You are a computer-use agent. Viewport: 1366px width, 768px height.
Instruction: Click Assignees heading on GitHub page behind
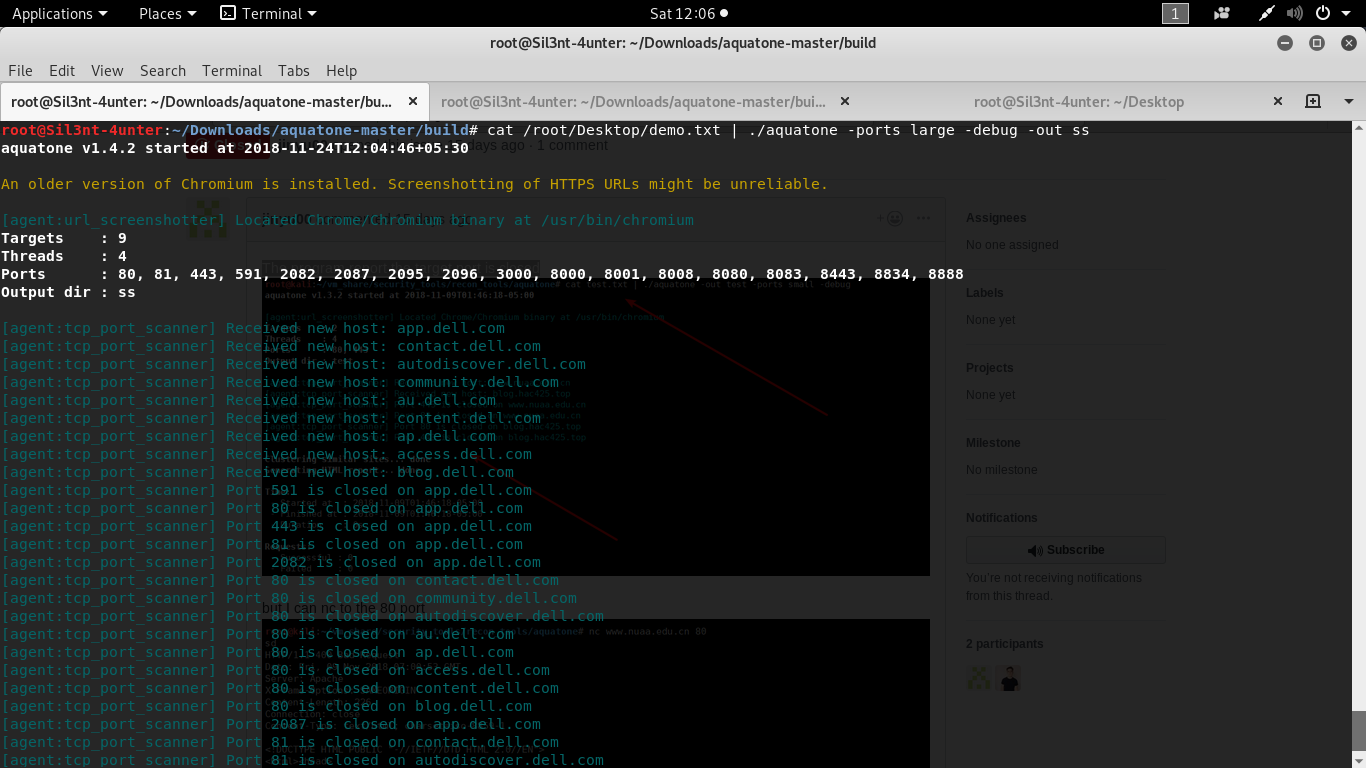996,218
